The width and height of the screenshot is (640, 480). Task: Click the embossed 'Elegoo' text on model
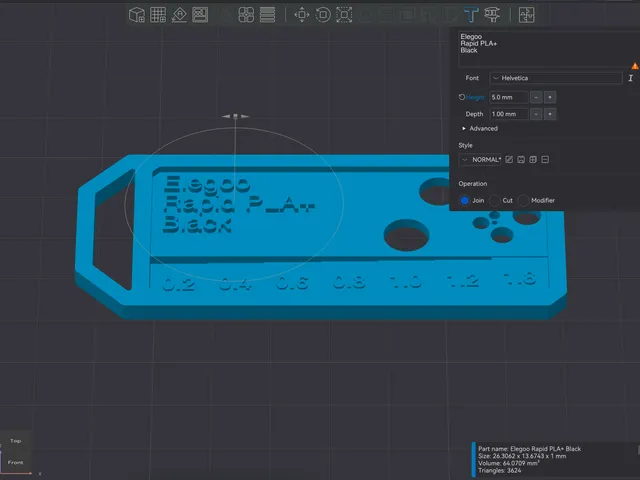pos(207,184)
